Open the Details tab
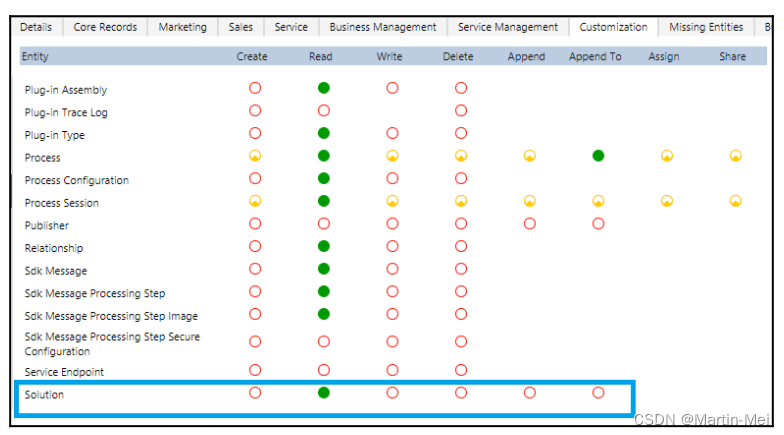 36,27
